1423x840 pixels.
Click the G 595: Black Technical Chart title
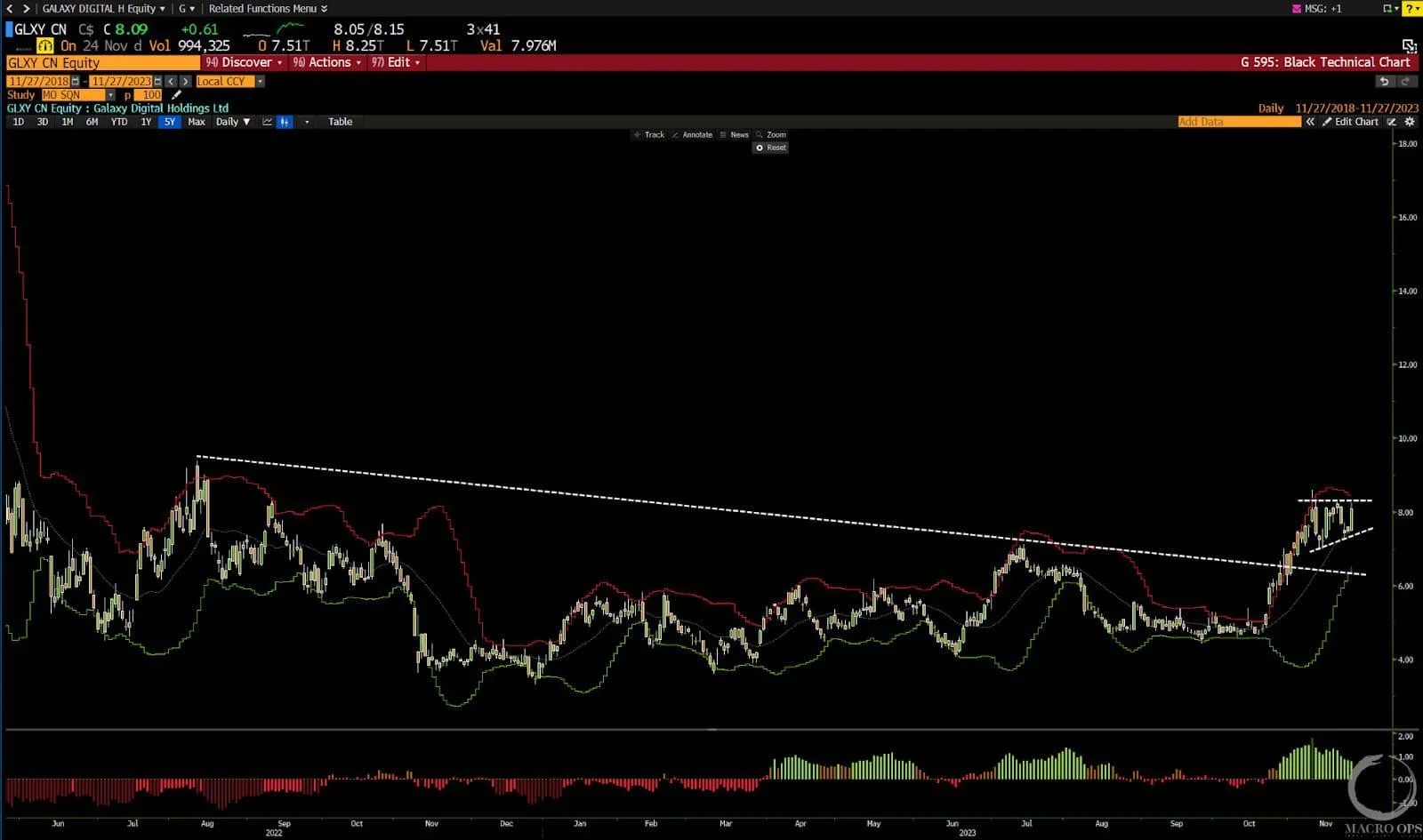coord(1325,62)
